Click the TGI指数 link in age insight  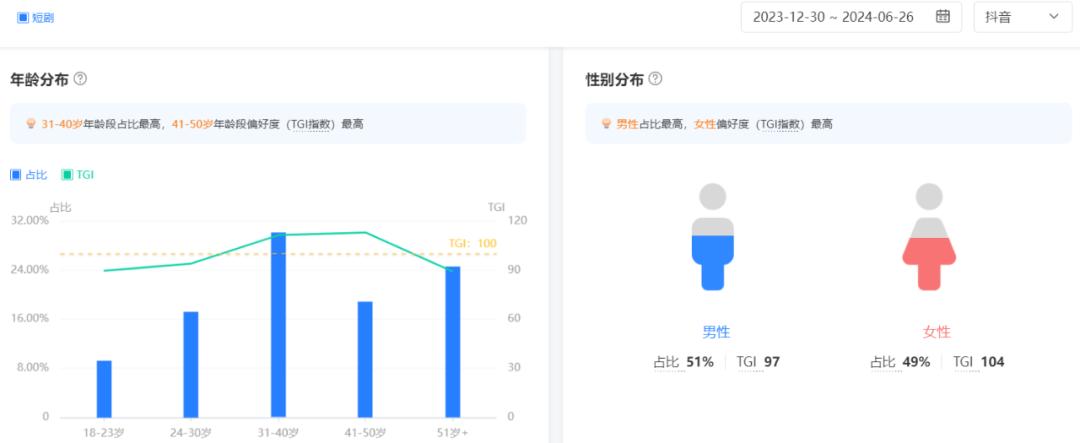[309, 125]
